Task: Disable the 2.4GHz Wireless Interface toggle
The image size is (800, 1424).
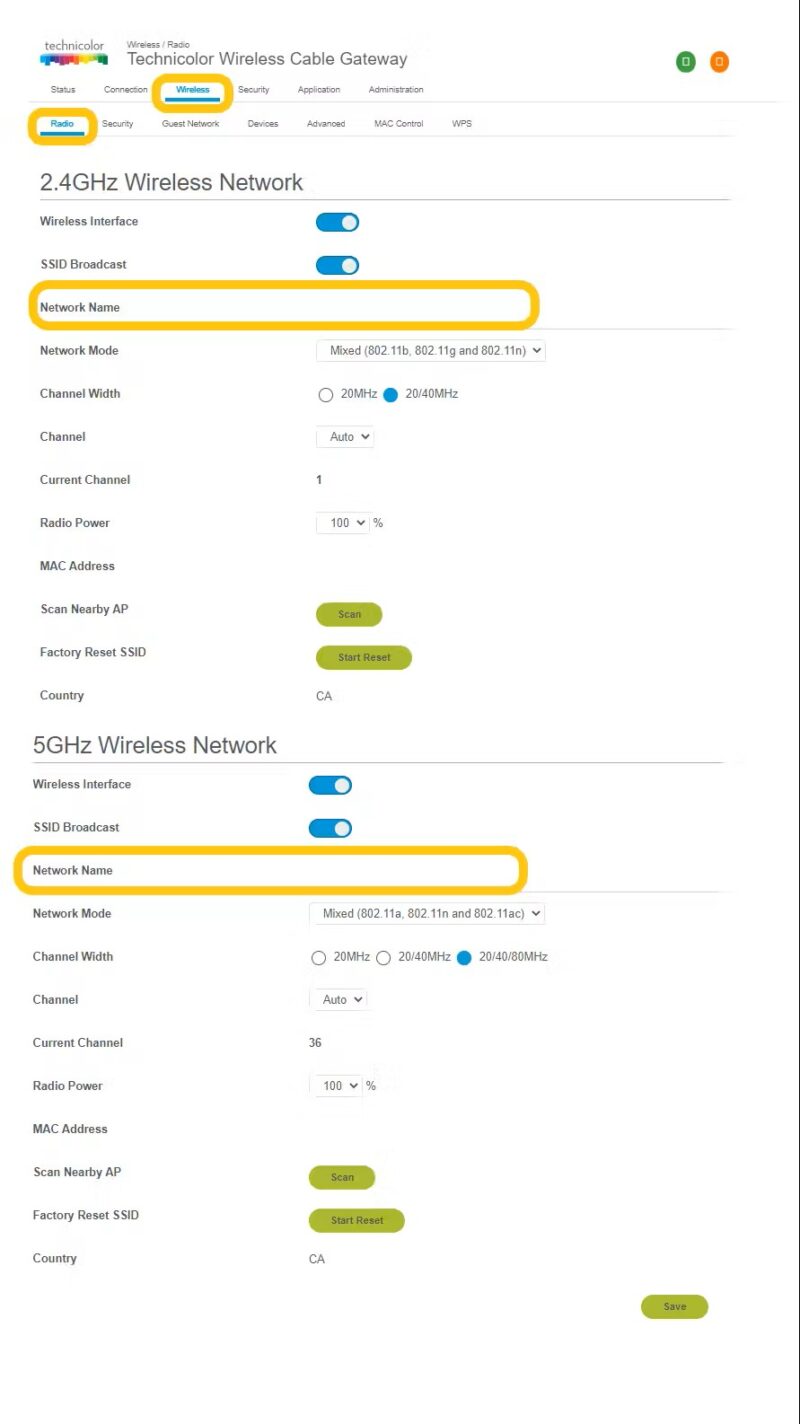Action: coord(337,221)
